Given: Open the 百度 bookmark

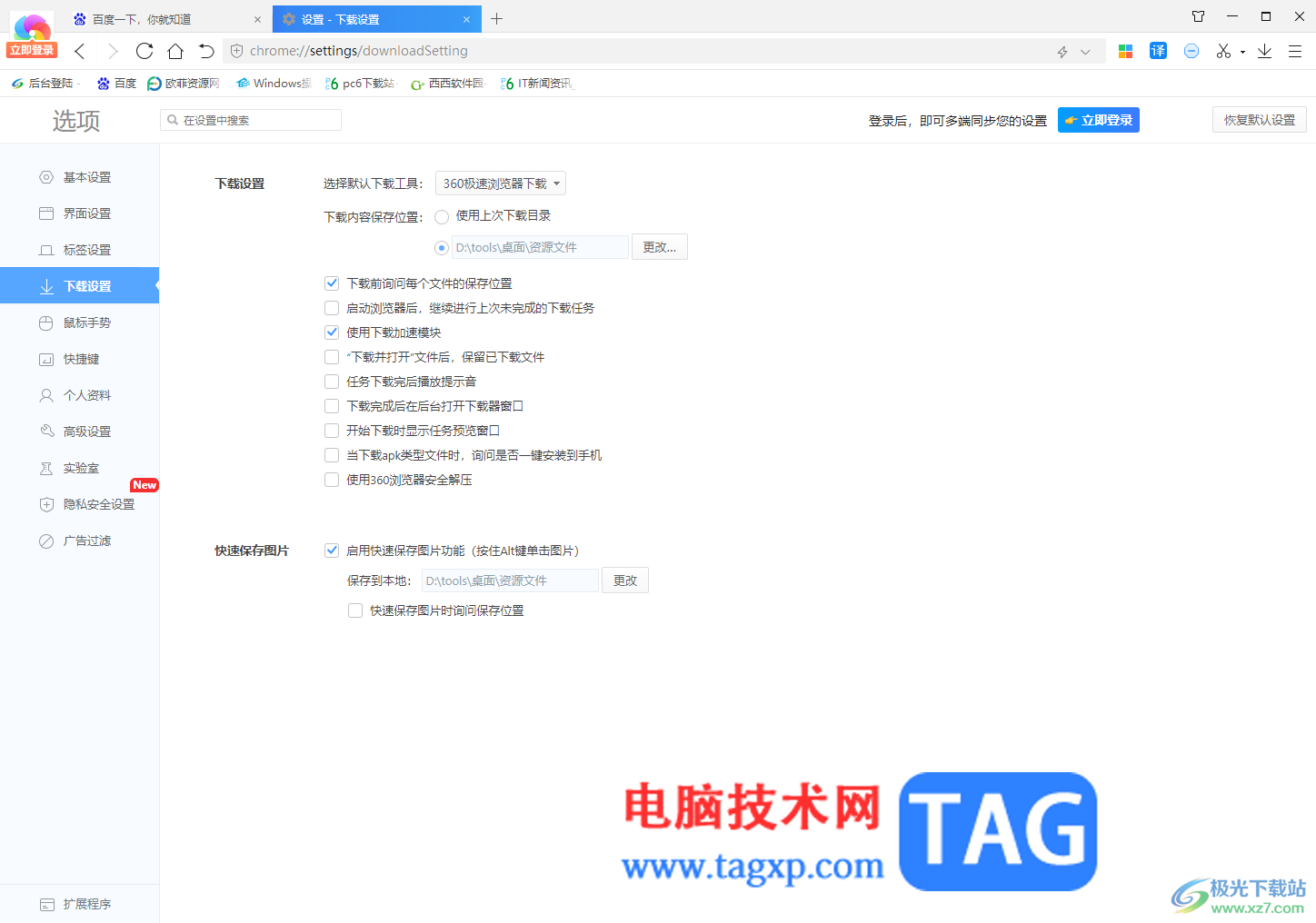Looking at the screenshot, I should click(x=116, y=84).
